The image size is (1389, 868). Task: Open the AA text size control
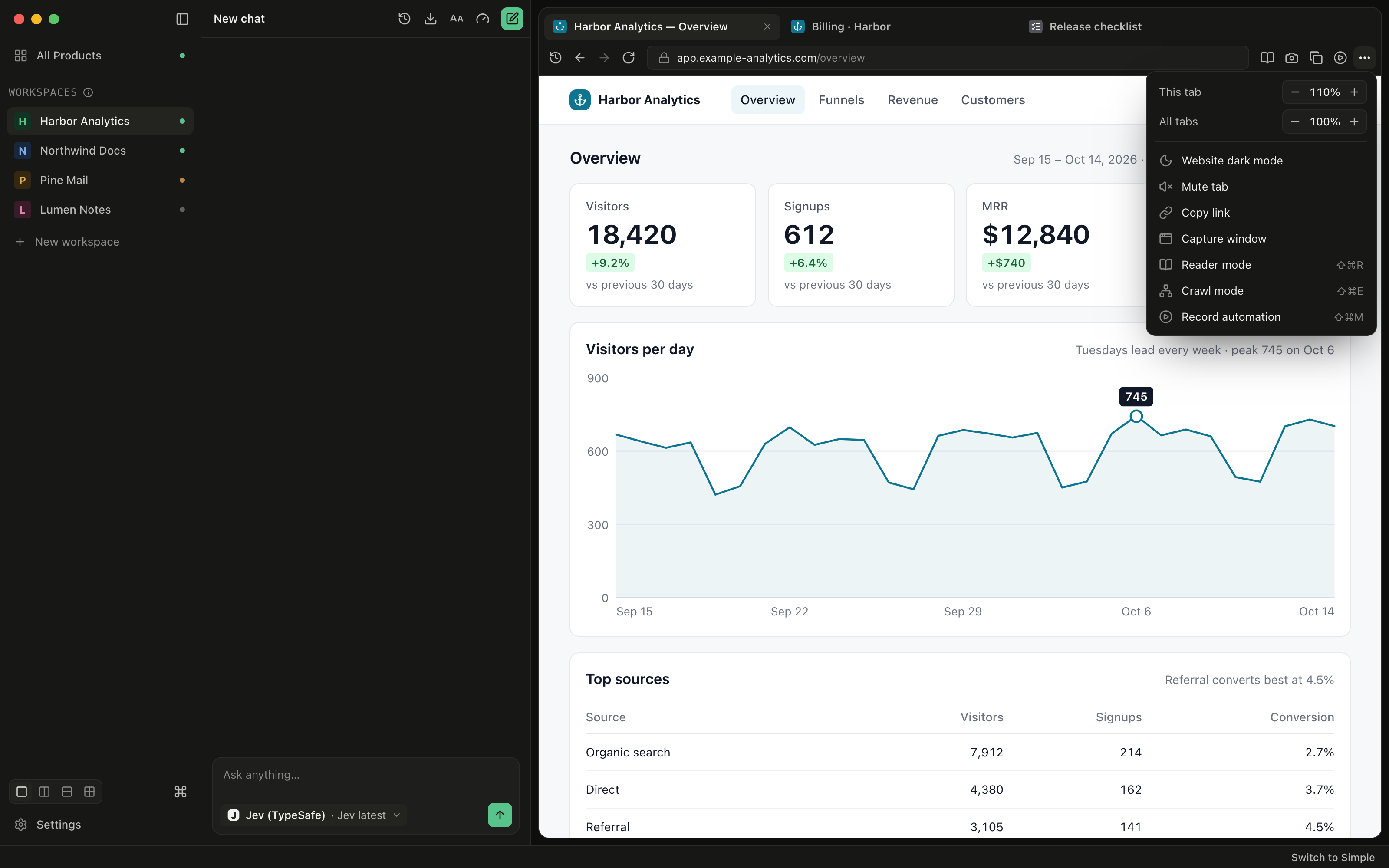click(x=456, y=19)
